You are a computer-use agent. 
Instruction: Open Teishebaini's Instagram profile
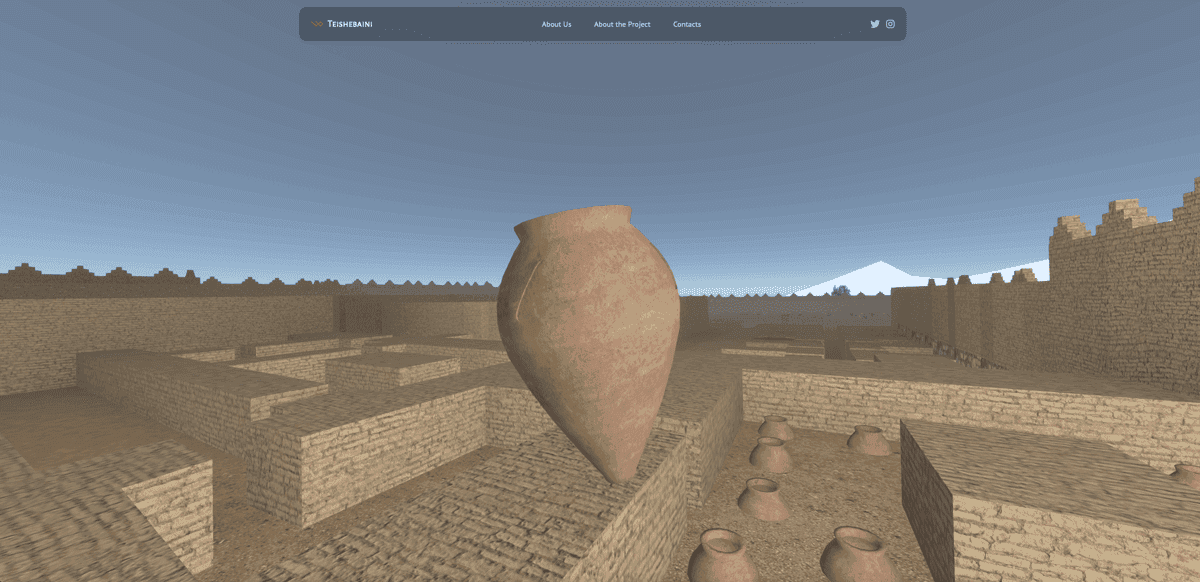(x=889, y=23)
